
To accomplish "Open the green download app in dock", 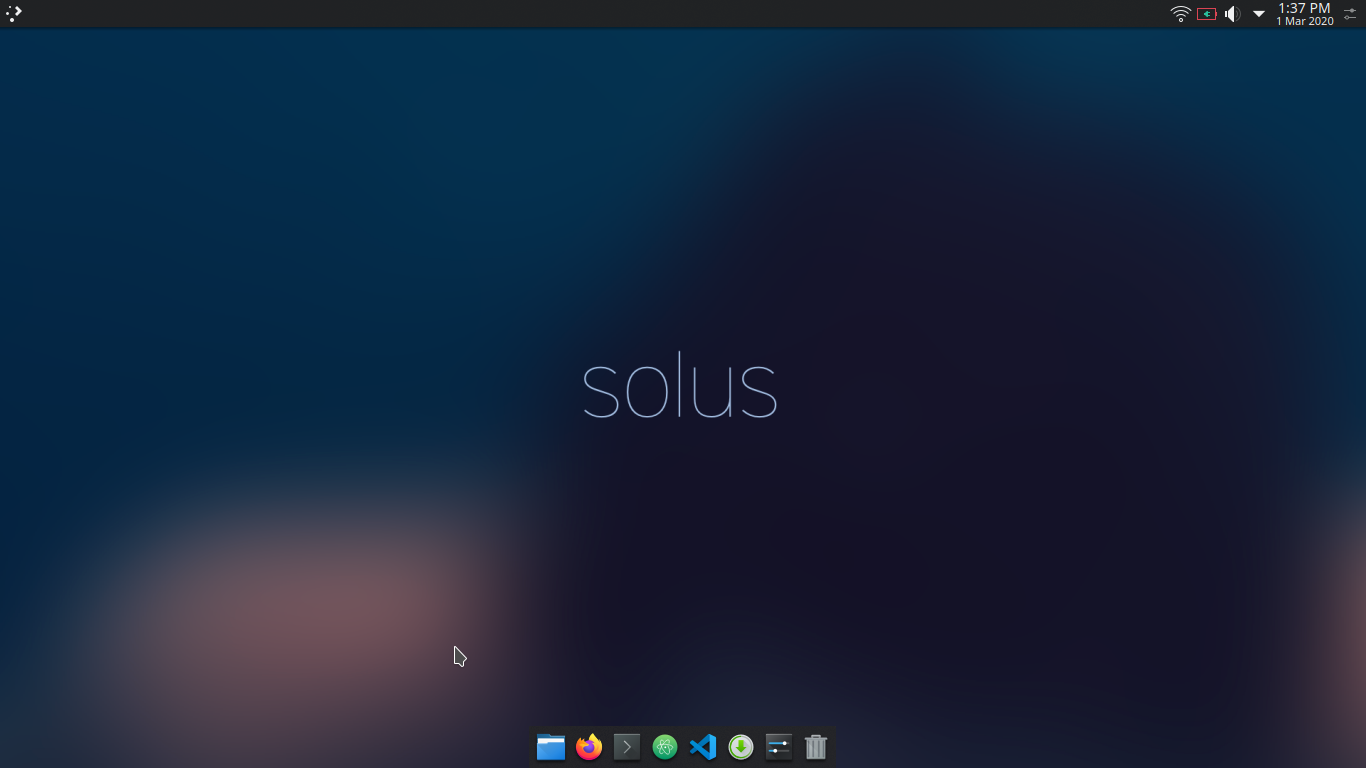I will click(741, 747).
